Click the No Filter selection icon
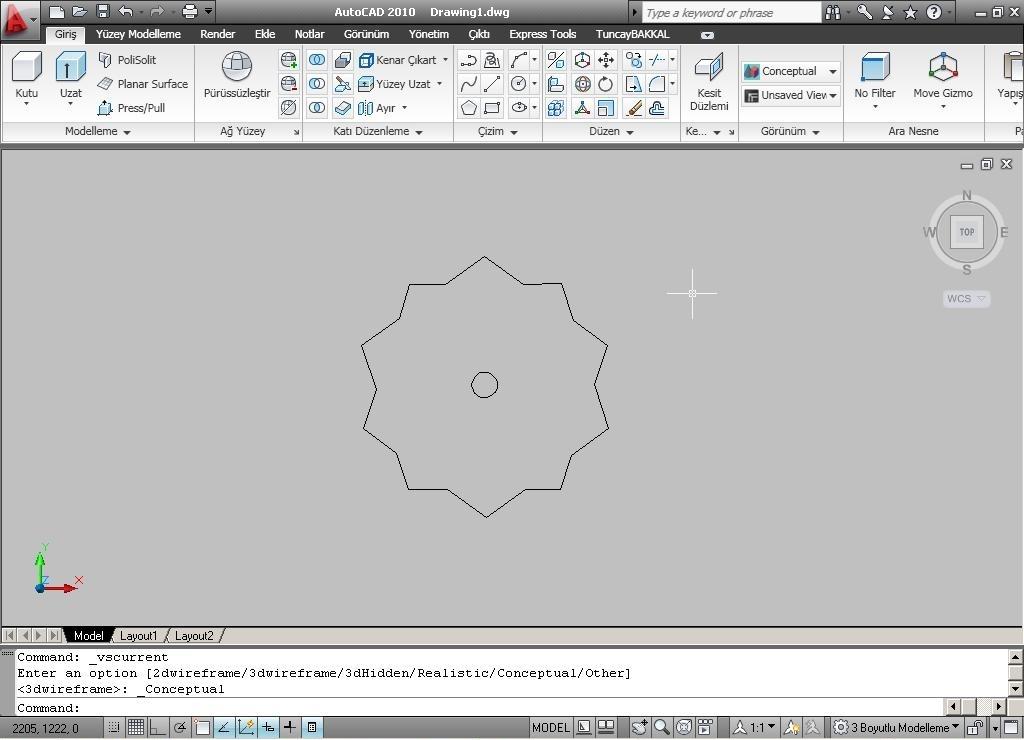1024x740 pixels. point(874,68)
